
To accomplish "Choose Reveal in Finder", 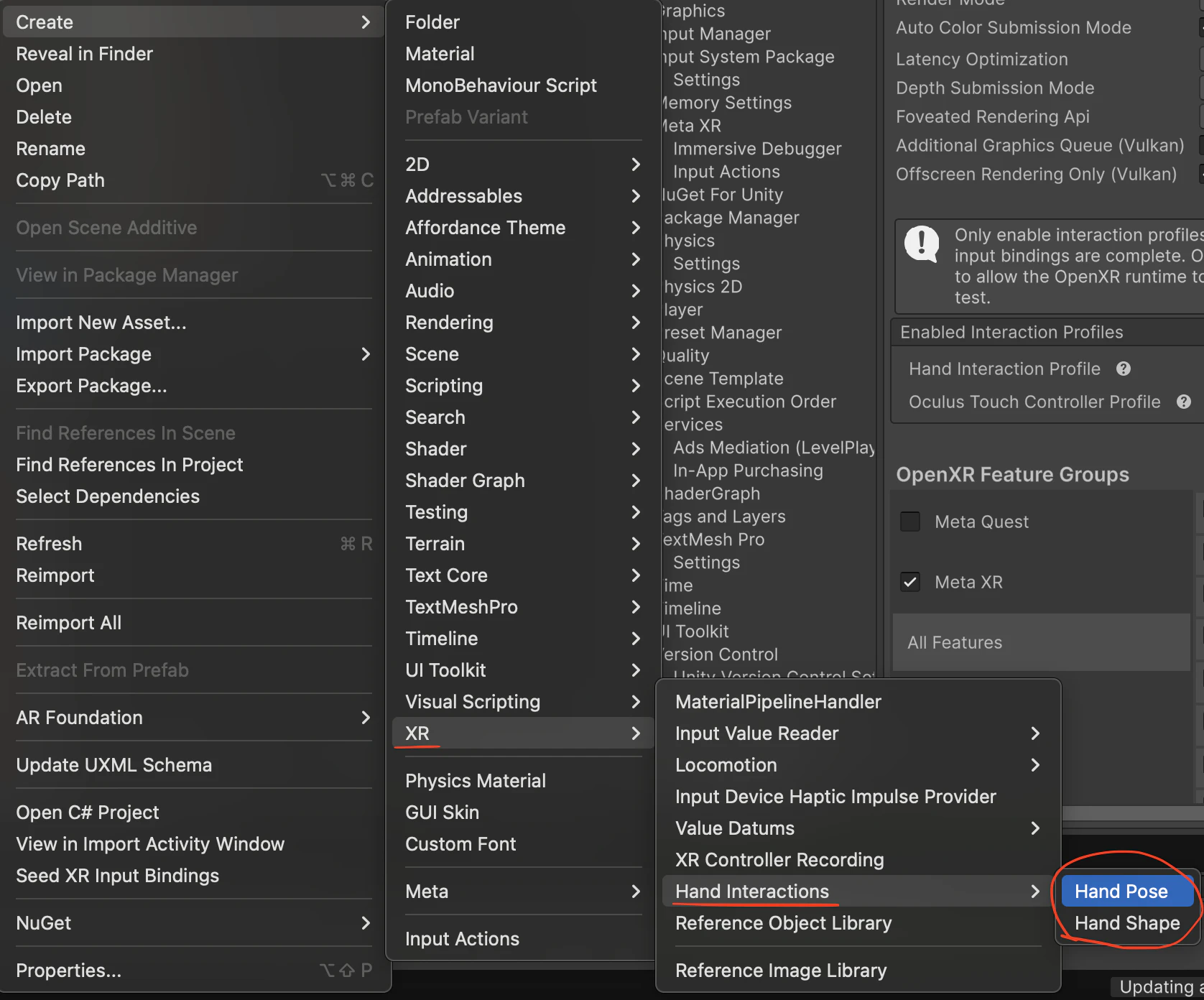I will pyautogui.click(x=194, y=54).
